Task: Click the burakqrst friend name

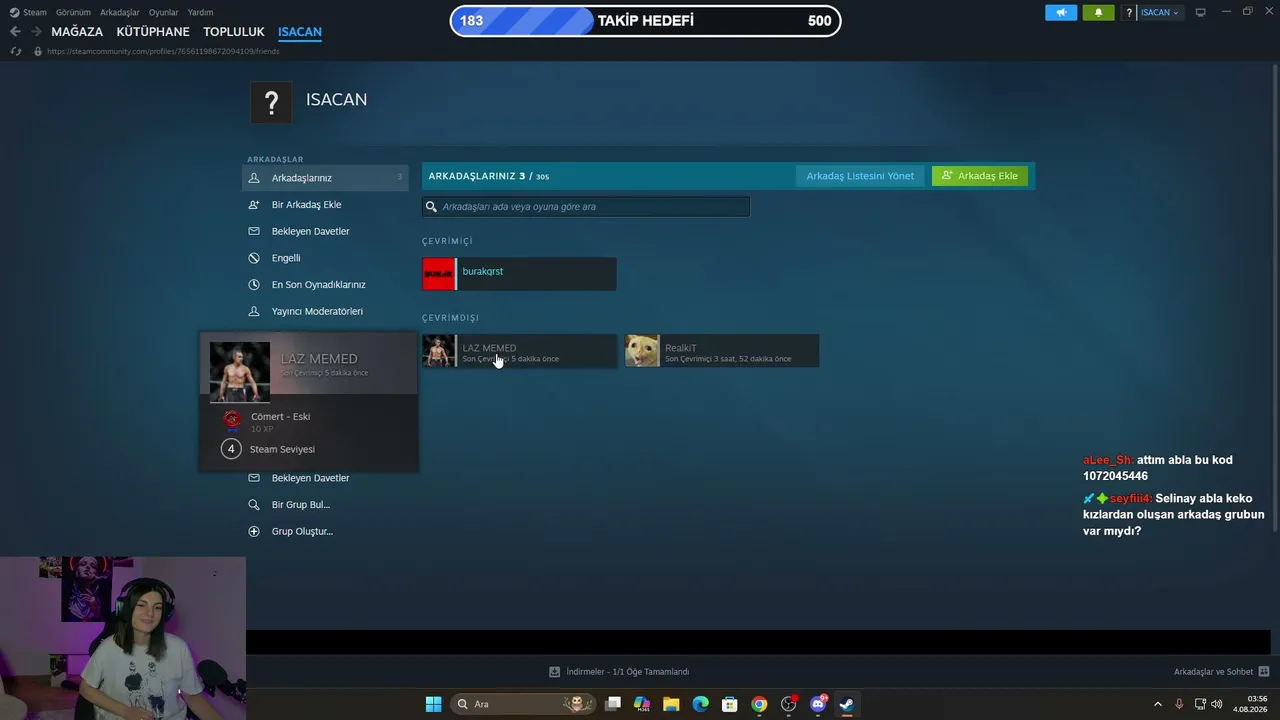Action: 483,272
